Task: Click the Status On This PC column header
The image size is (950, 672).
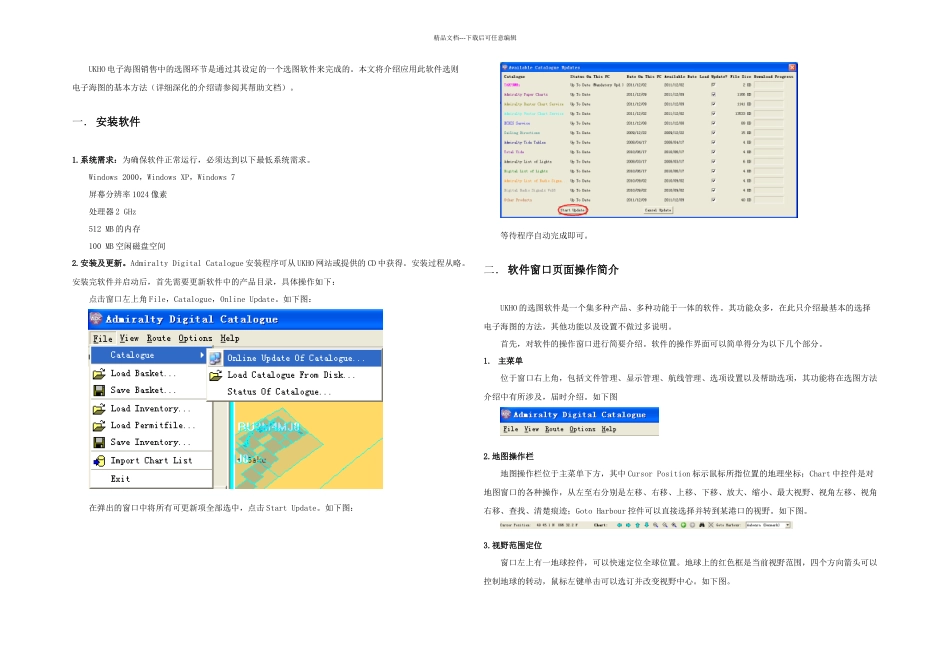Action: pyautogui.click(x=590, y=76)
